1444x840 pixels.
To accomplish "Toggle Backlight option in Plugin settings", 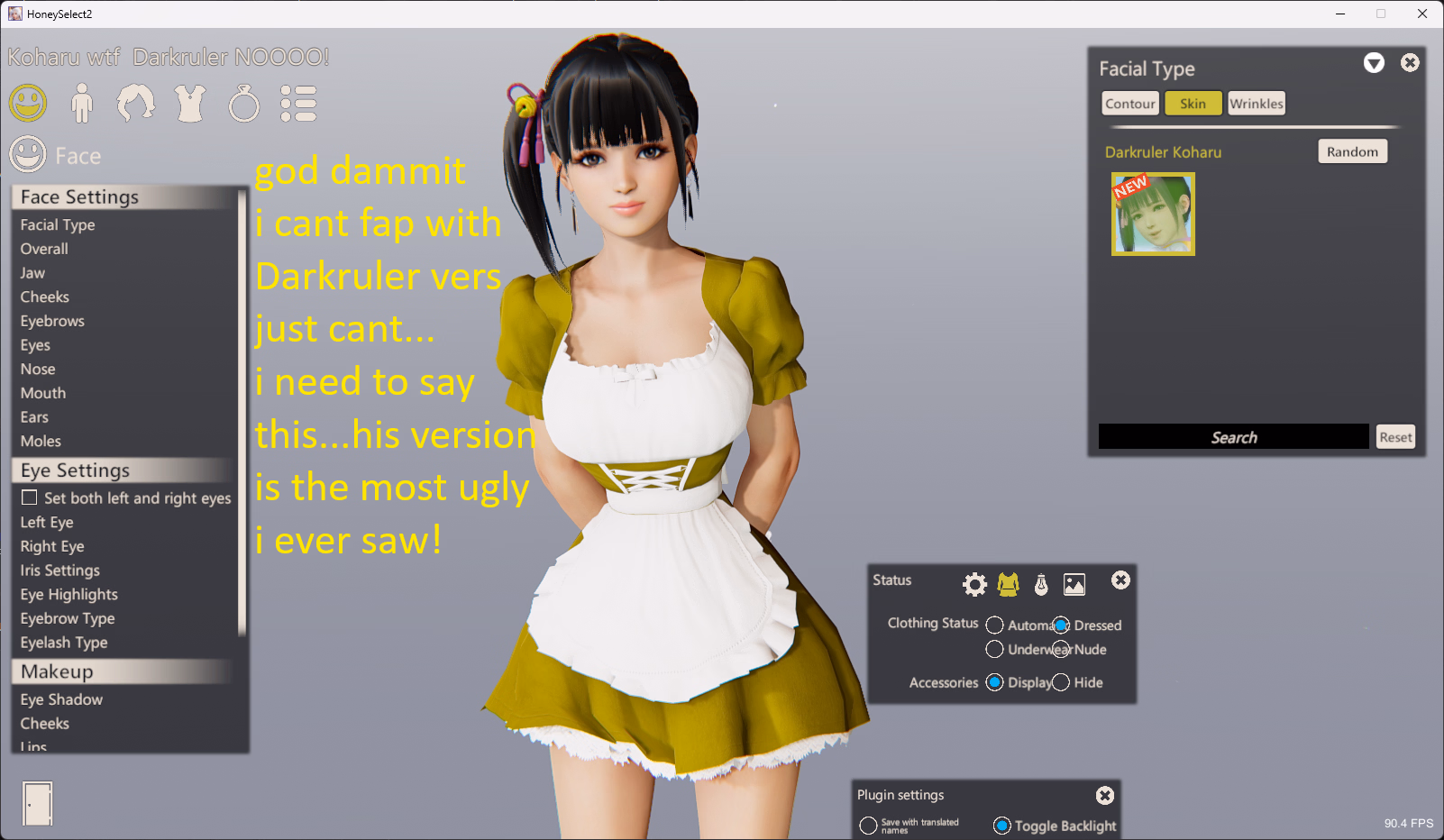I will (x=1001, y=826).
